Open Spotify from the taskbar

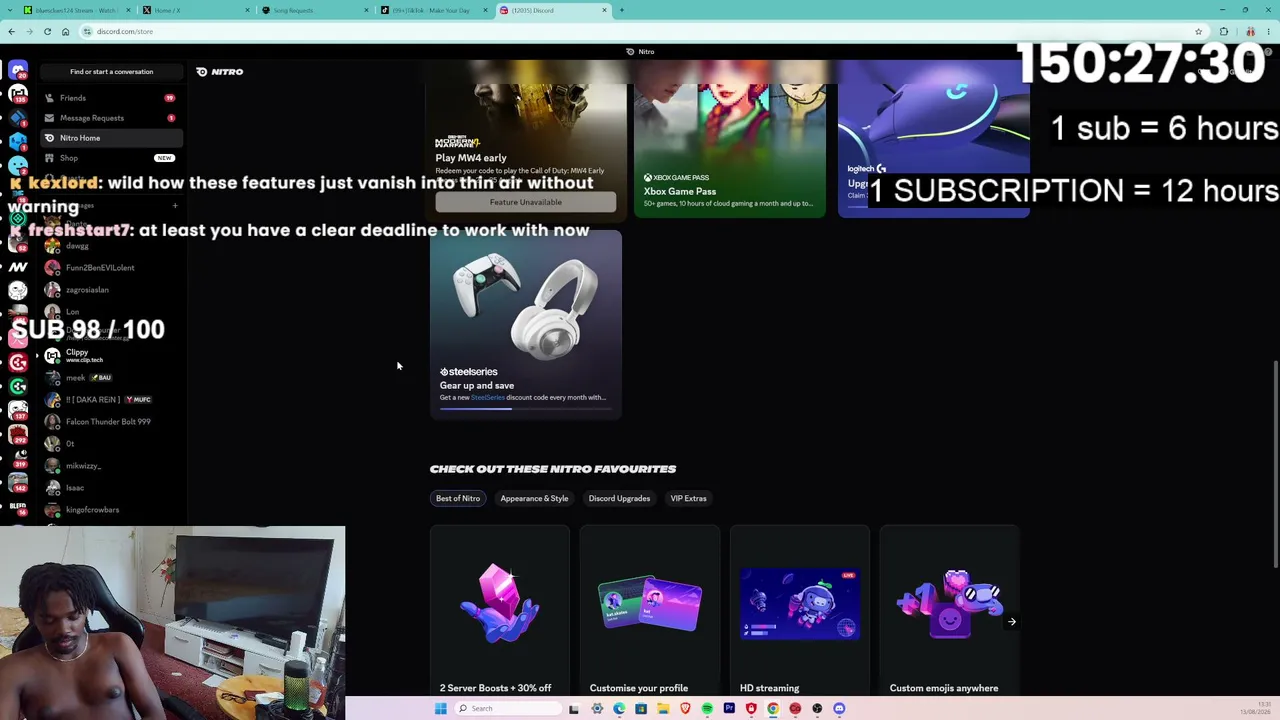pos(707,709)
